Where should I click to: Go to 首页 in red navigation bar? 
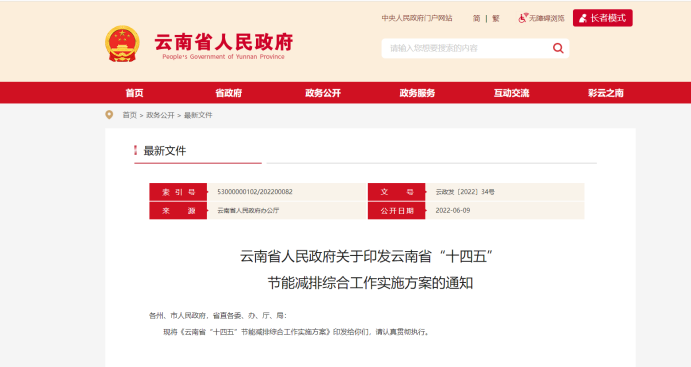[134, 93]
